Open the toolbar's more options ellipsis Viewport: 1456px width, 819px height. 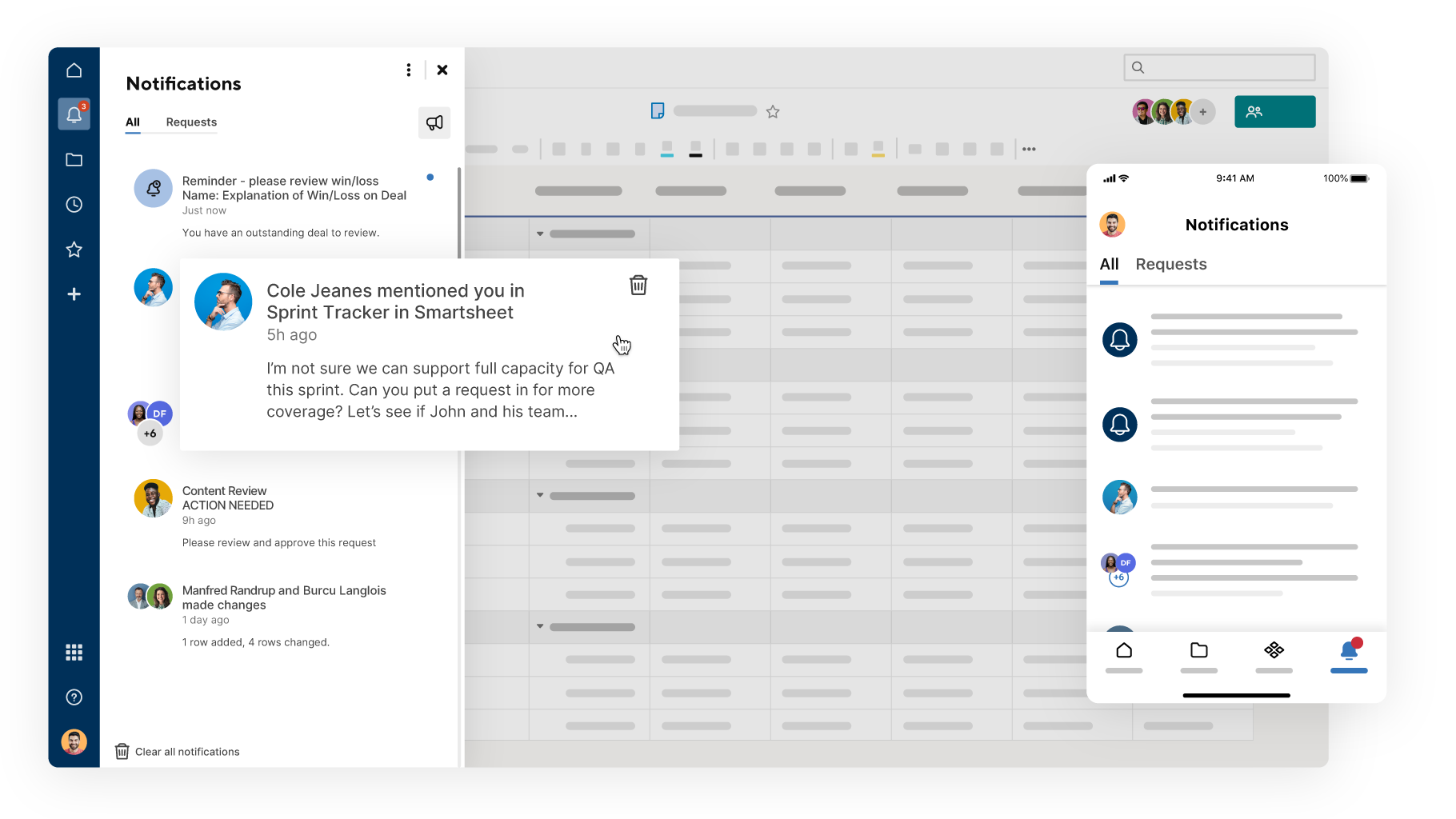pyautogui.click(x=1029, y=149)
